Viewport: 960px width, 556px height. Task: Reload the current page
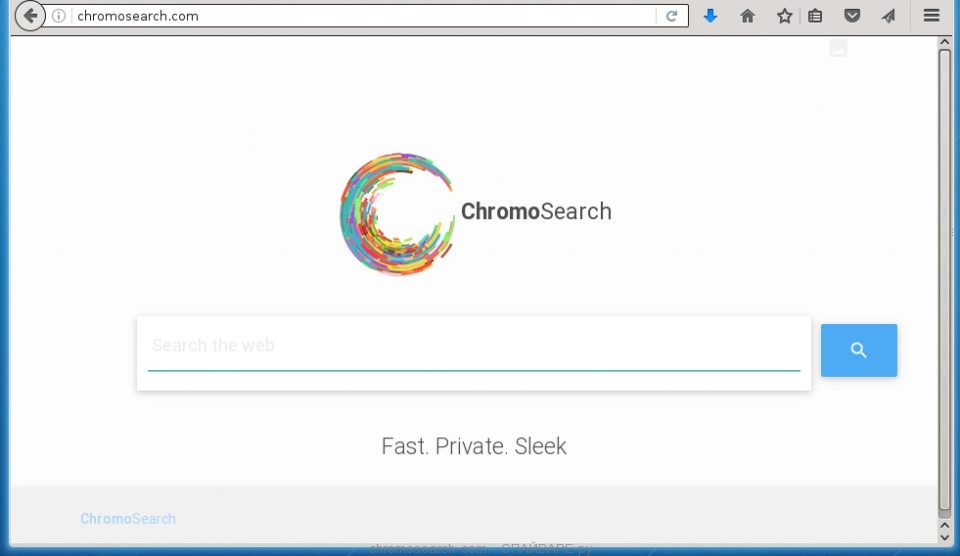pos(672,16)
